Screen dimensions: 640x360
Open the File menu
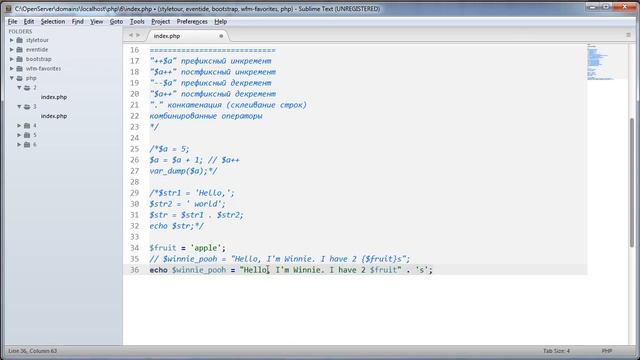pos(12,22)
